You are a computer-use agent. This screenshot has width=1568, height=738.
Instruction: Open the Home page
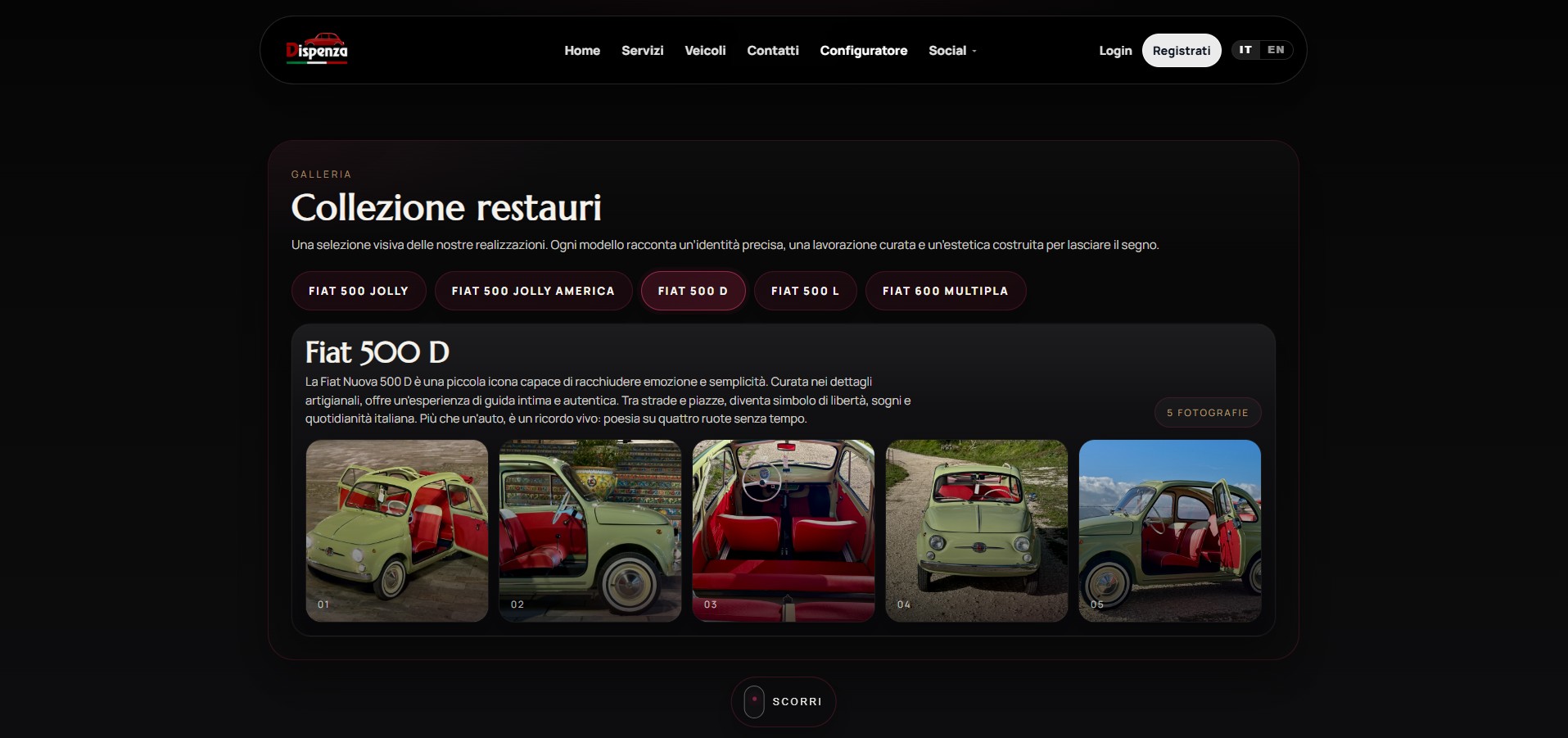click(582, 51)
